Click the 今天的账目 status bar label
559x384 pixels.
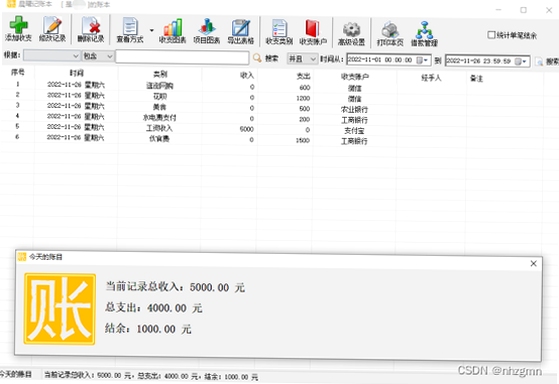click(15, 374)
